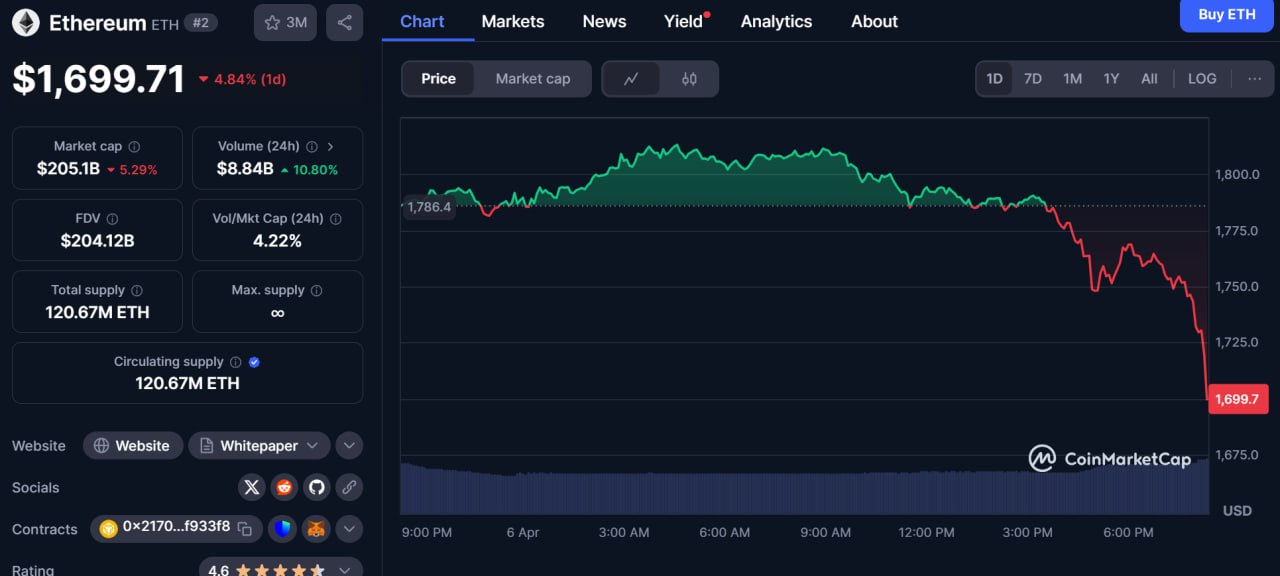Set chart range to 1D
This screenshot has width=1280, height=576.
tap(994, 79)
